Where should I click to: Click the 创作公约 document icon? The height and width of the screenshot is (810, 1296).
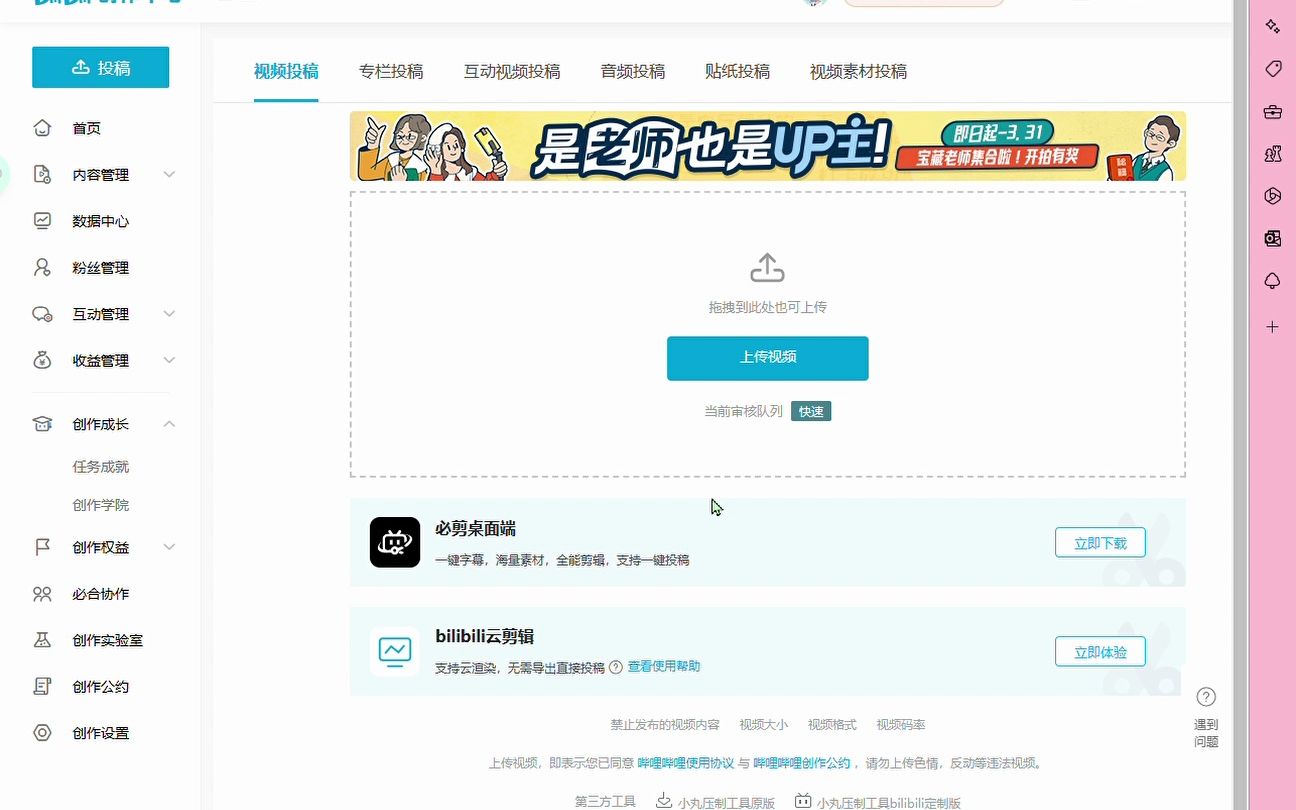coord(42,686)
